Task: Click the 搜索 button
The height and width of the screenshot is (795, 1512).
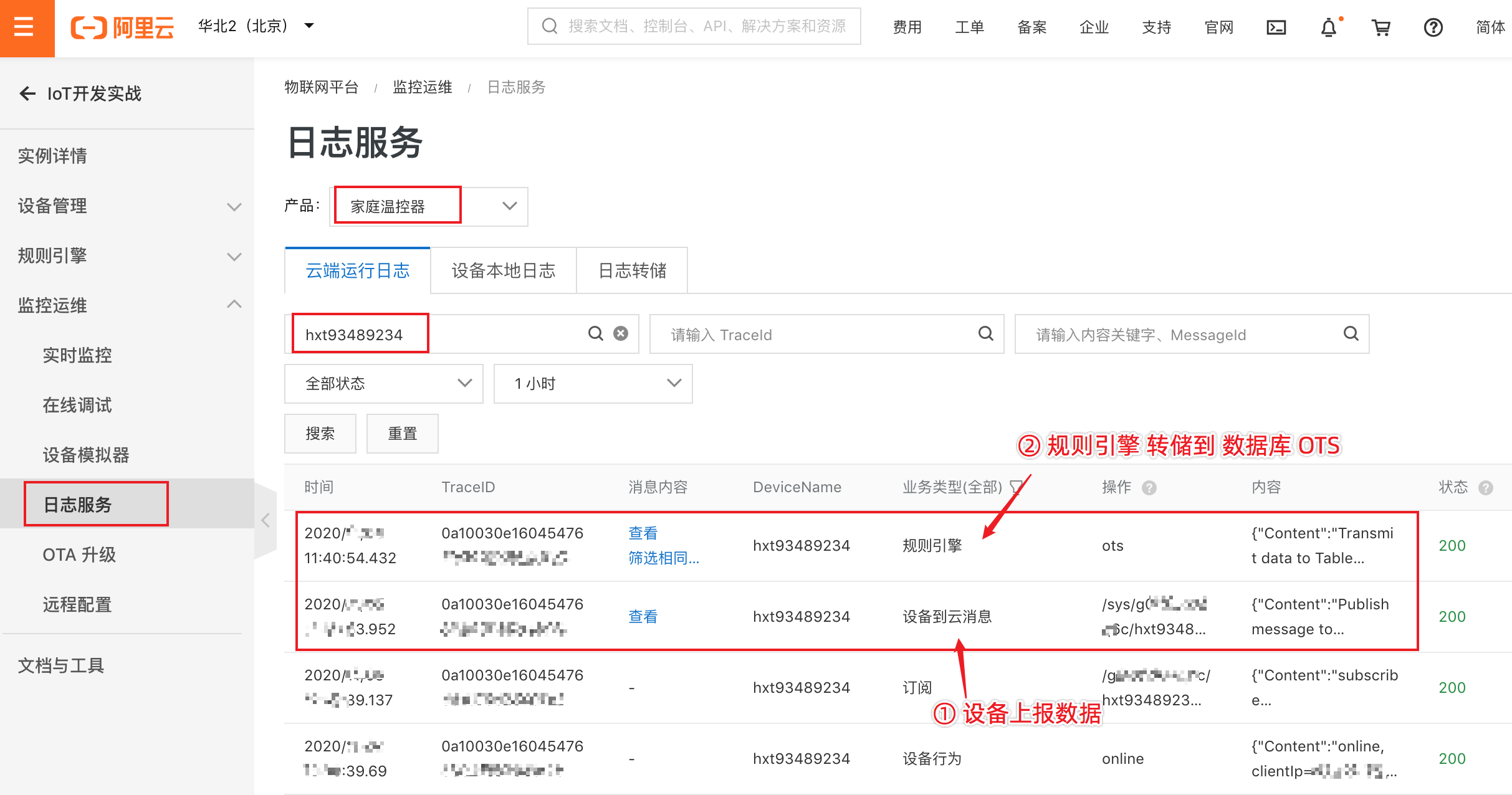Action: [x=320, y=434]
